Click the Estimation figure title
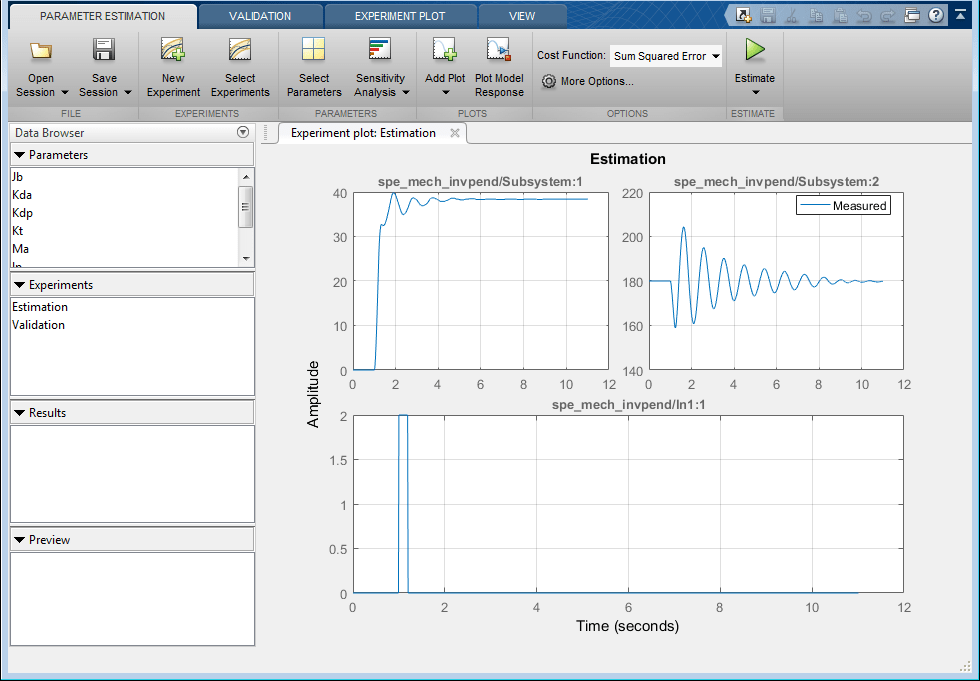The image size is (980, 681). (628, 159)
